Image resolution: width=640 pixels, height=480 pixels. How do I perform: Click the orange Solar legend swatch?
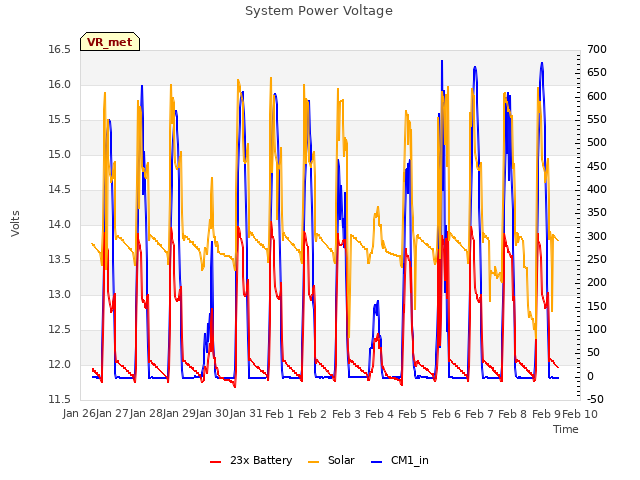(313, 462)
